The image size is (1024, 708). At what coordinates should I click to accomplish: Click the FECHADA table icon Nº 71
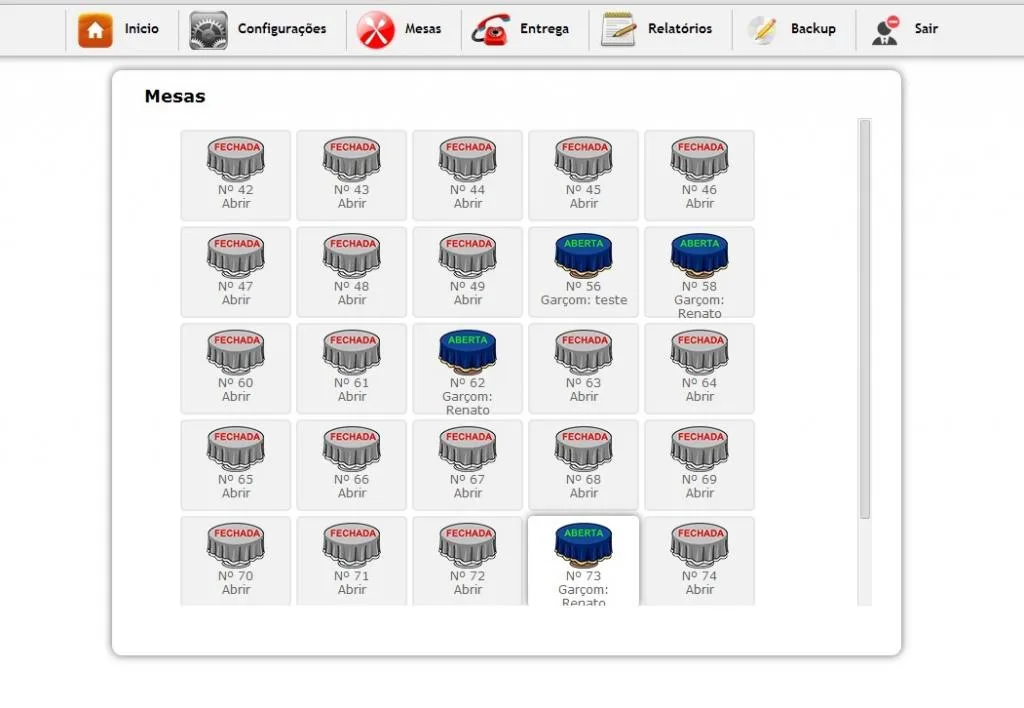point(351,545)
